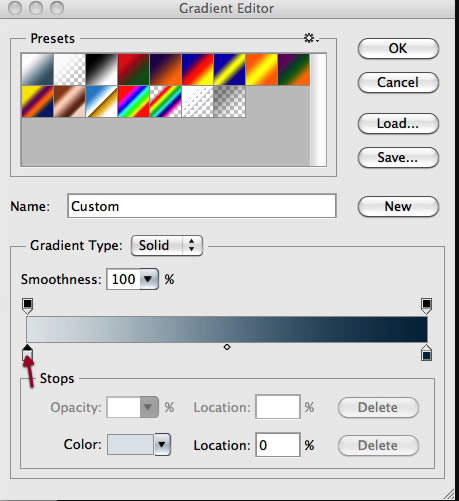459x501 pixels.
Task: Open the Gradient Type dropdown
Action: click(x=167, y=246)
